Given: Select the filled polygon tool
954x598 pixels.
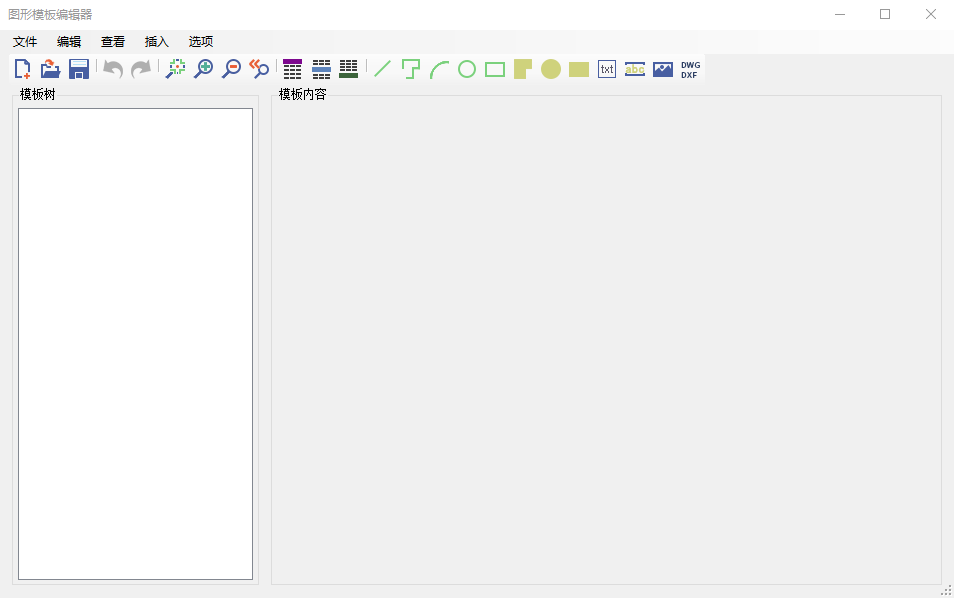Looking at the screenshot, I should (523, 69).
